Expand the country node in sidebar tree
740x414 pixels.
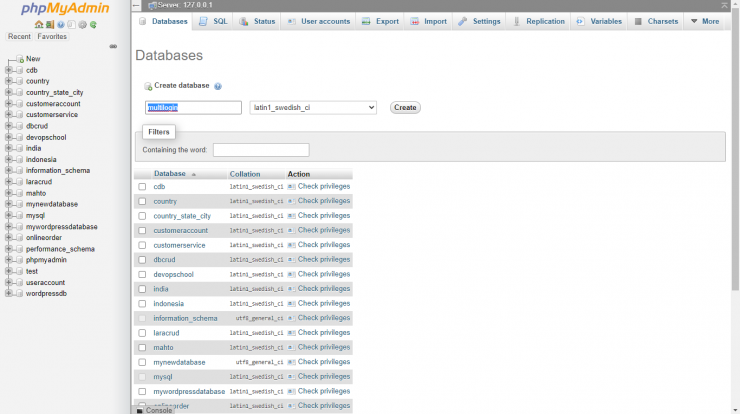click(x=8, y=81)
